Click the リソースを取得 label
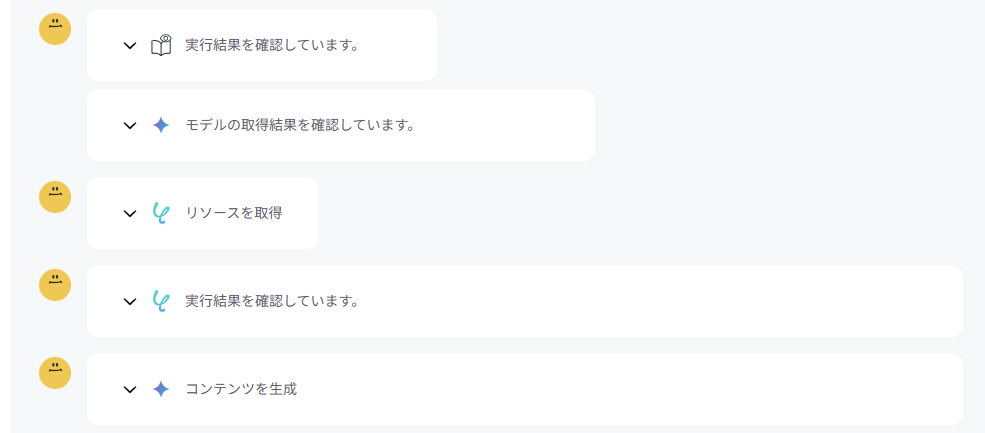985x433 pixels. 234,213
